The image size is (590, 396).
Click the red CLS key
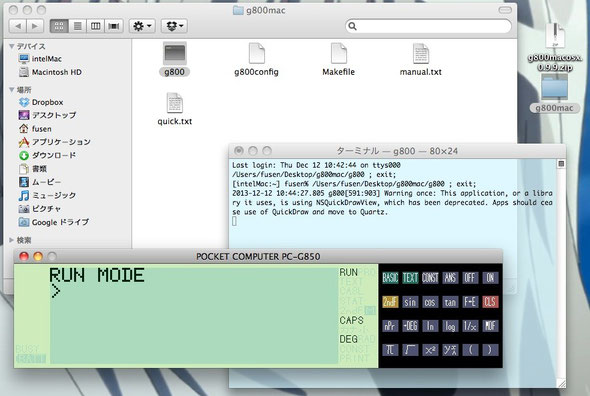point(490,302)
